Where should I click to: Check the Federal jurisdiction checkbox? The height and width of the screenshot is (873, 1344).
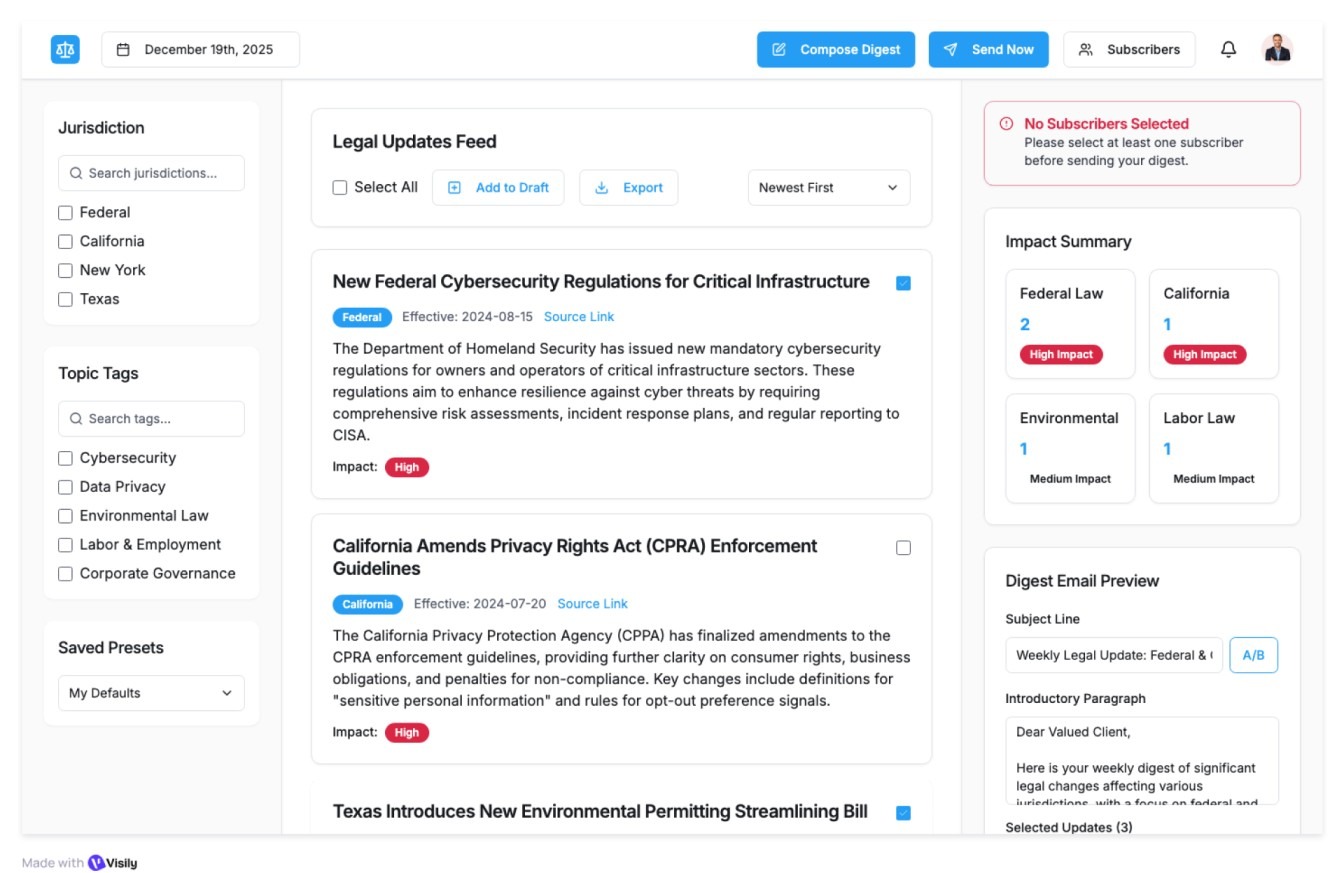tap(66, 212)
